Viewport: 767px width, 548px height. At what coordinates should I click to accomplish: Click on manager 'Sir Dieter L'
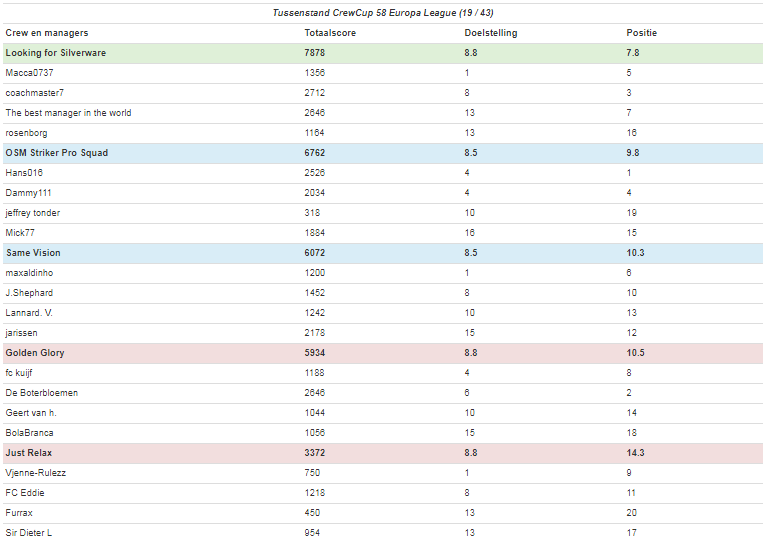click(28, 533)
